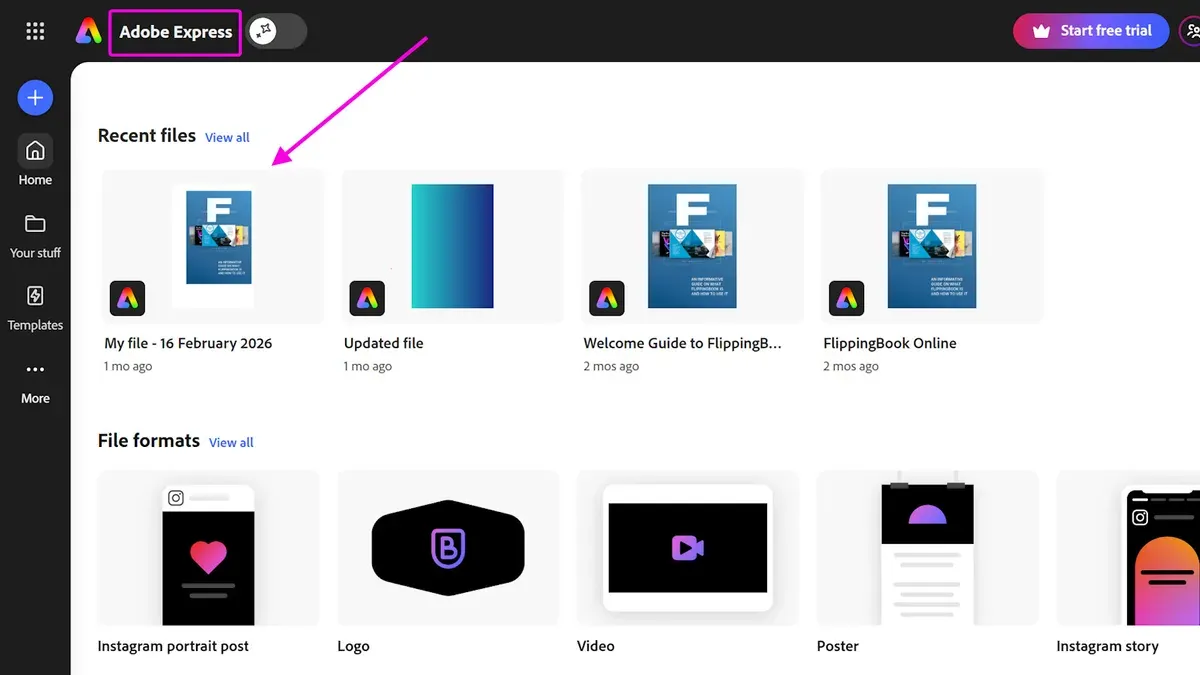Open the FlippingBook Online thumbnail
This screenshot has height=675, width=1200.
pyautogui.click(x=932, y=246)
